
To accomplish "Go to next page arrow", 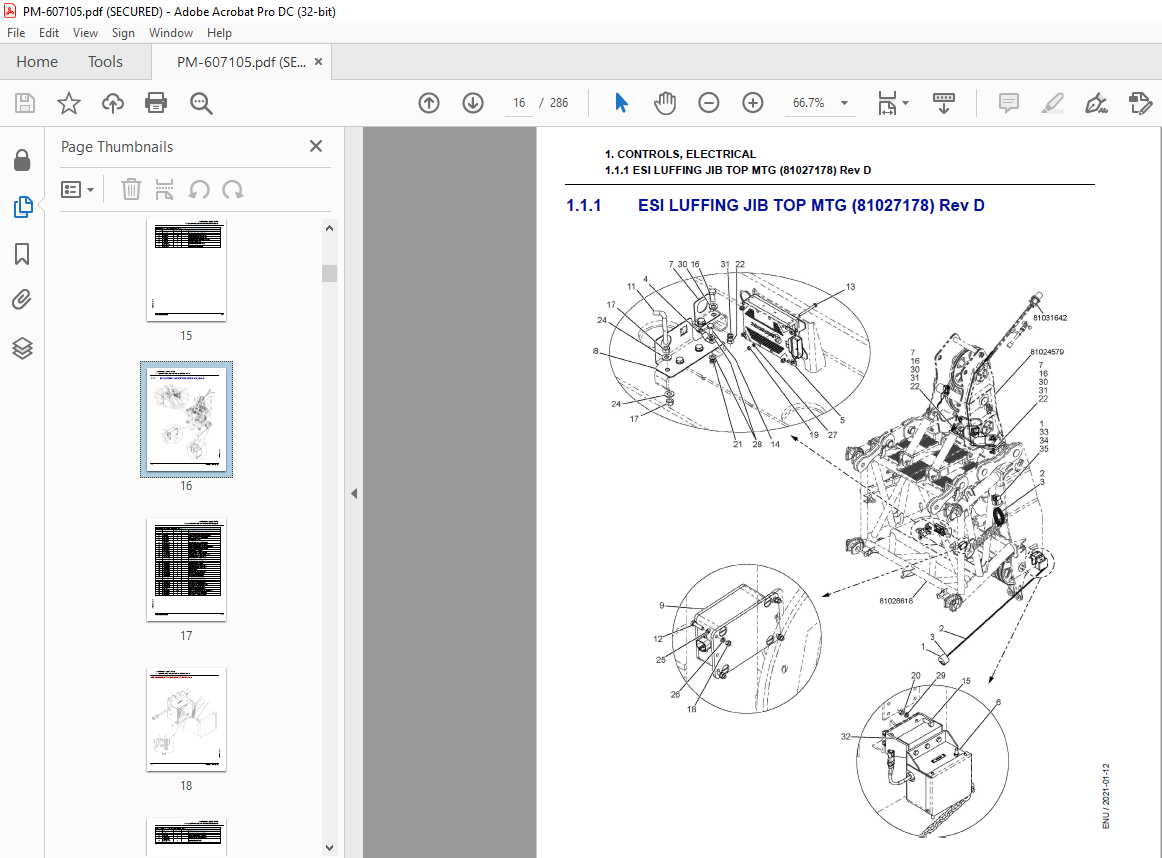I will (x=473, y=103).
